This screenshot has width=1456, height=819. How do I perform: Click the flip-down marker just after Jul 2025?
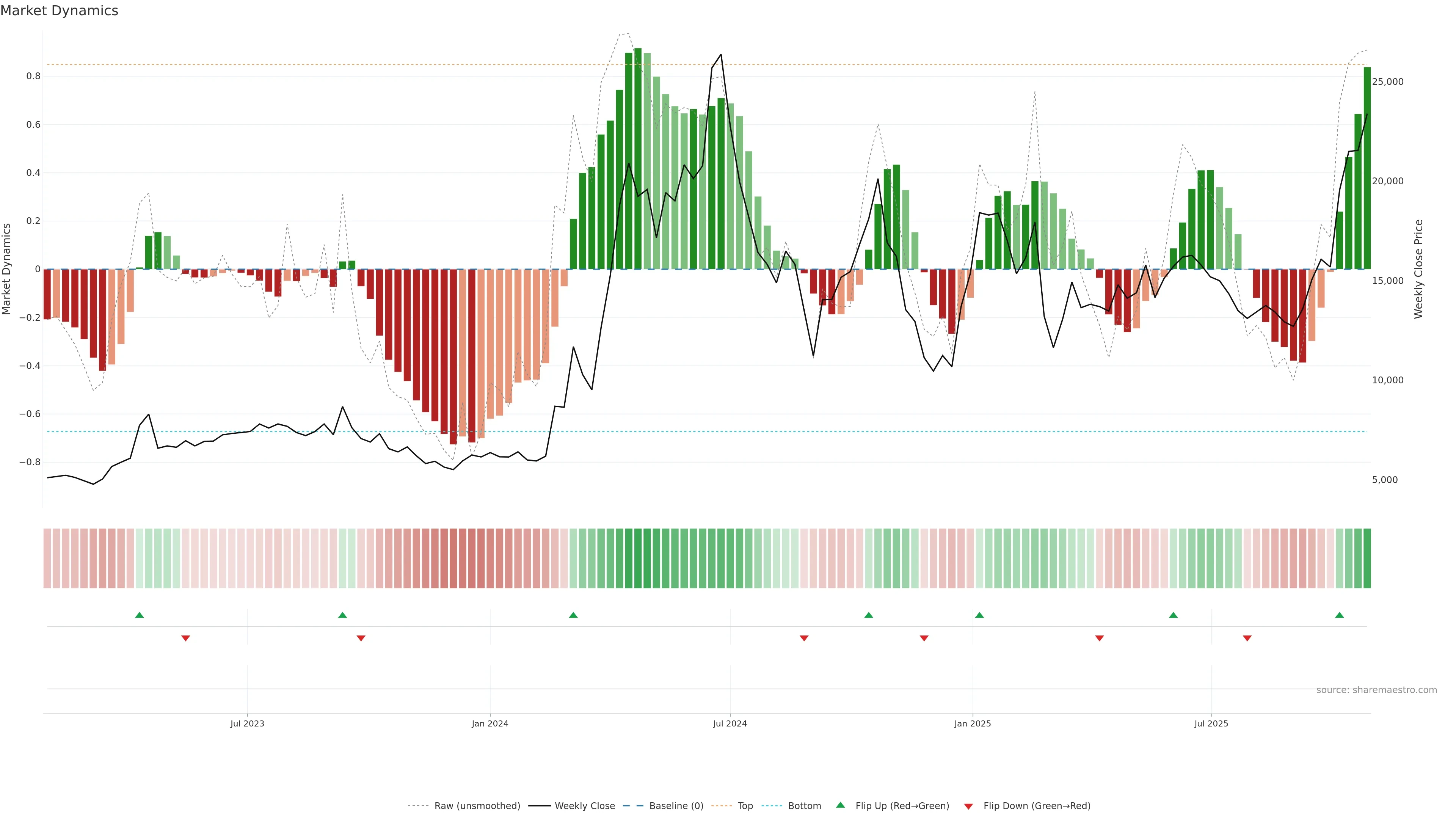(1247, 638)
